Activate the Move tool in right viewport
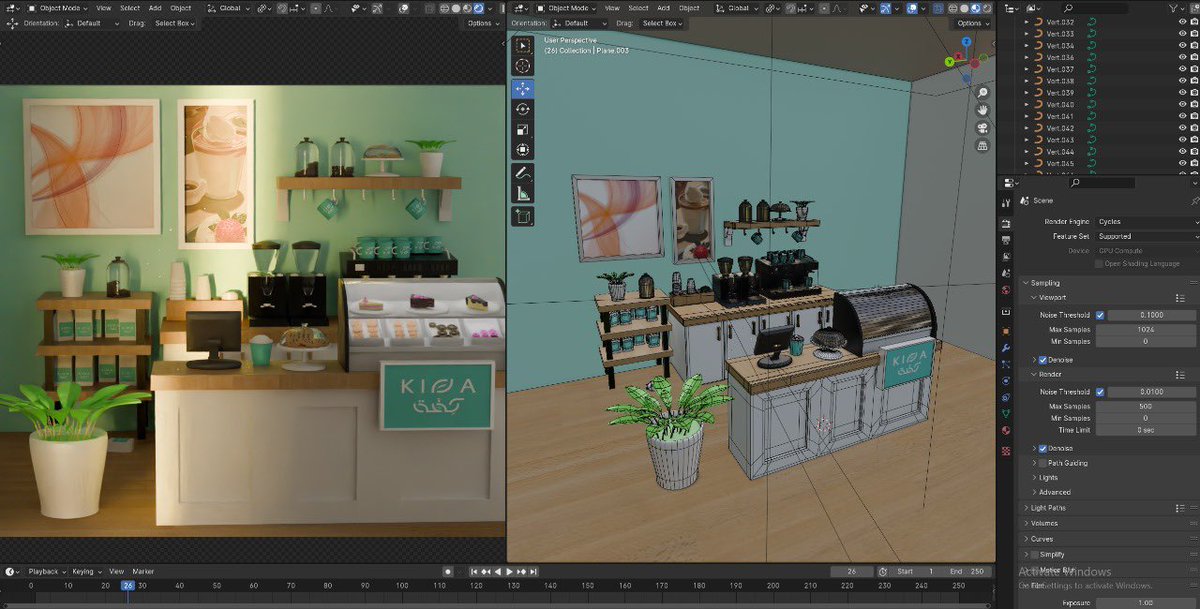This screenshot has height=609, width=1200. coord(523,88)
